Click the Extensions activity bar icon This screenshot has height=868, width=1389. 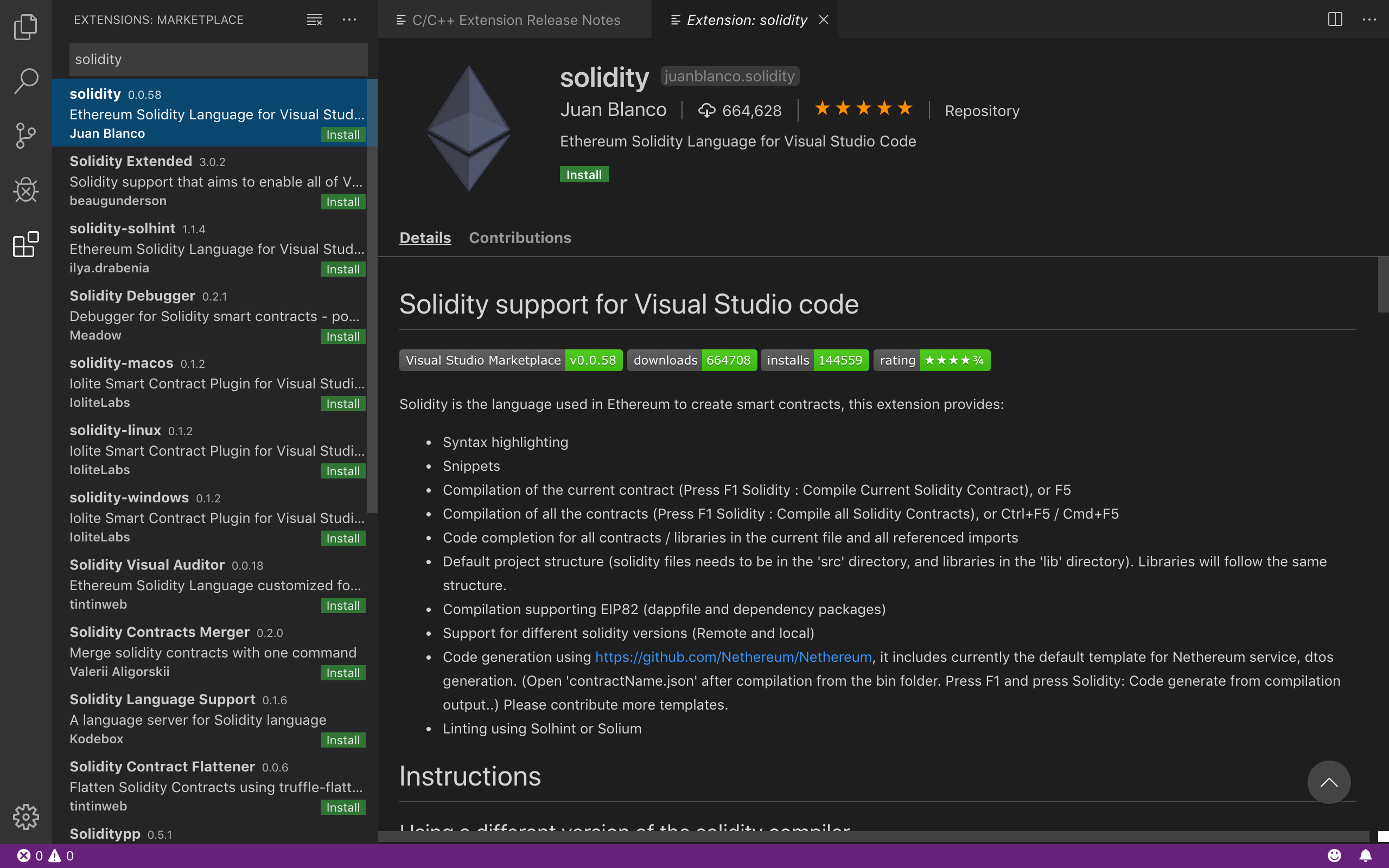click(26, 245)
